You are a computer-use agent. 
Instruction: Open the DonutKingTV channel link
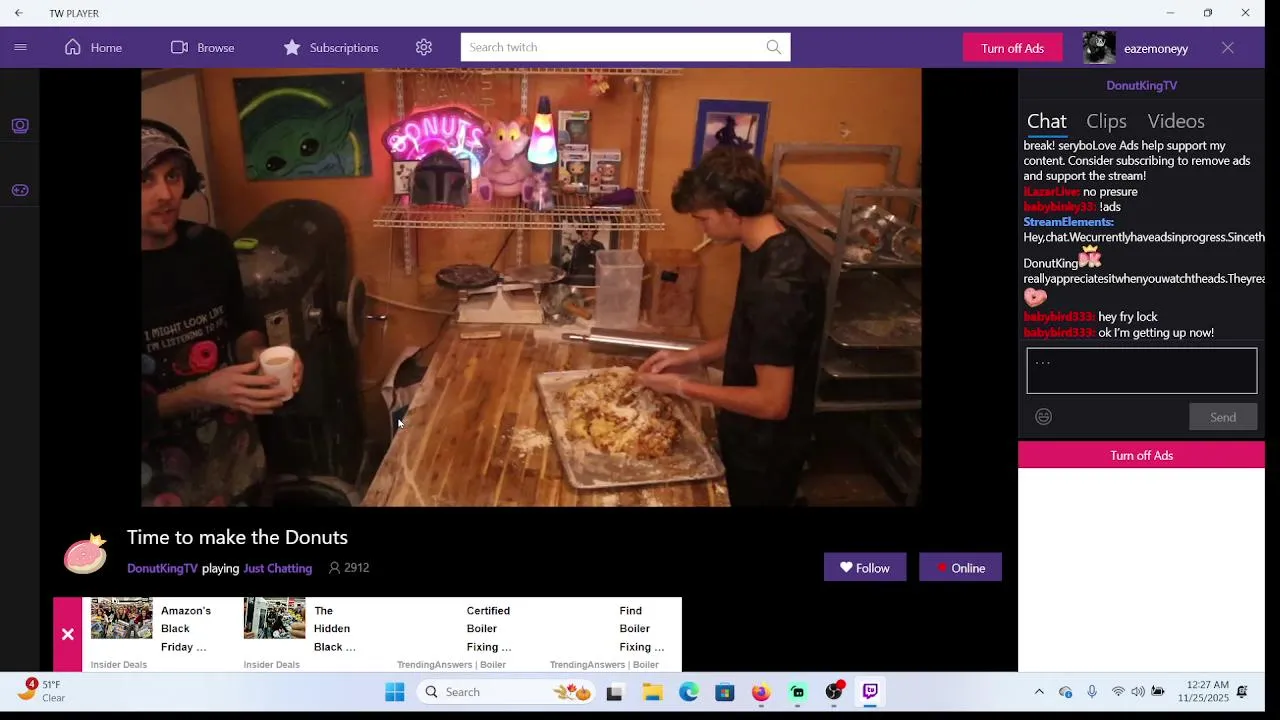(x=162, y=568)
